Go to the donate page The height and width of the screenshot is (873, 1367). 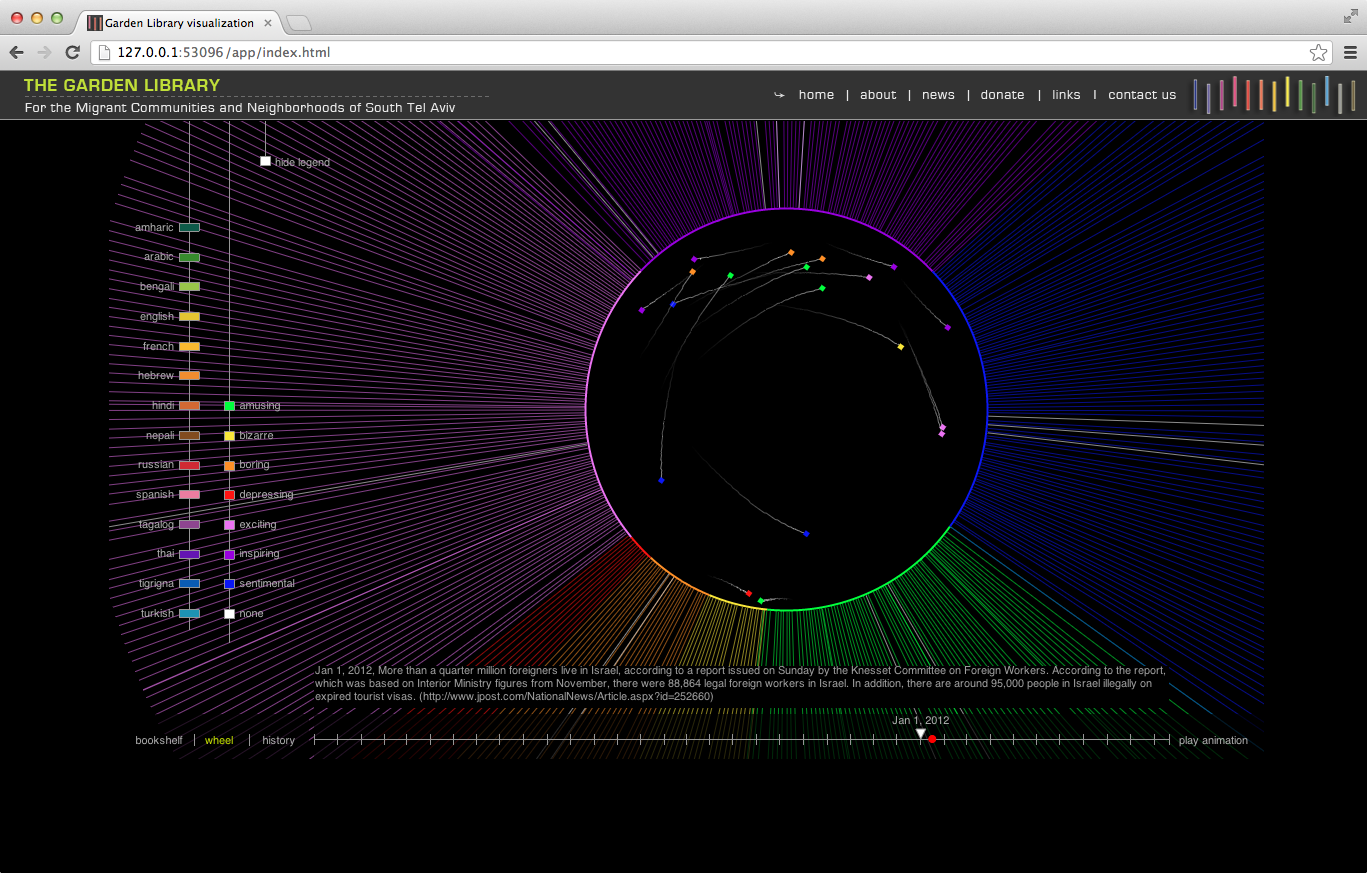1002,95
